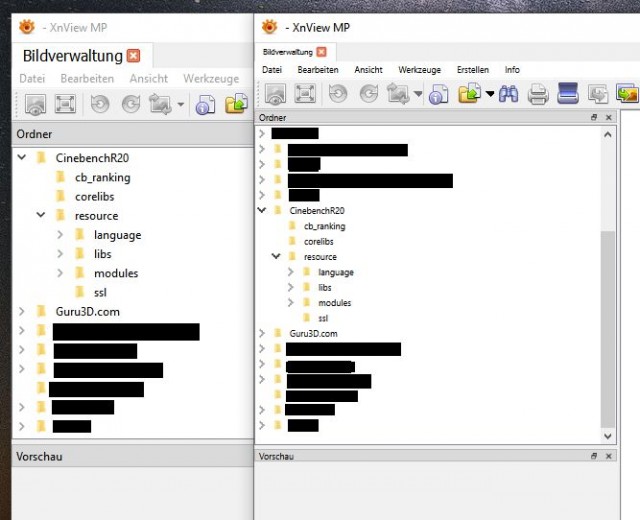Open Bearbeiten menu in the left window
This screenshot has height=520, width=640.
[87, 78]
